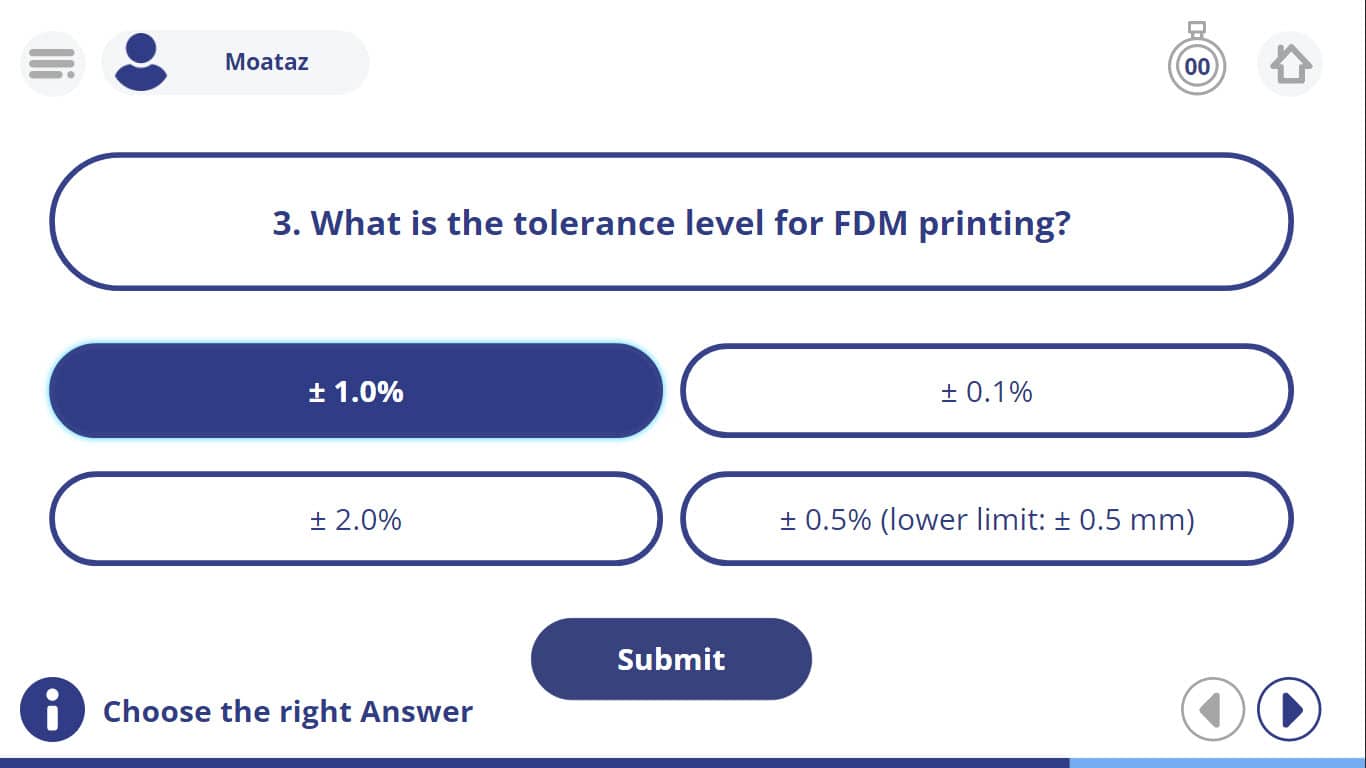Image resolution: width=1366 pixels, height=768 pixels.
Task: Click the completed dark part of progress bar
Action: coord(534,763)
